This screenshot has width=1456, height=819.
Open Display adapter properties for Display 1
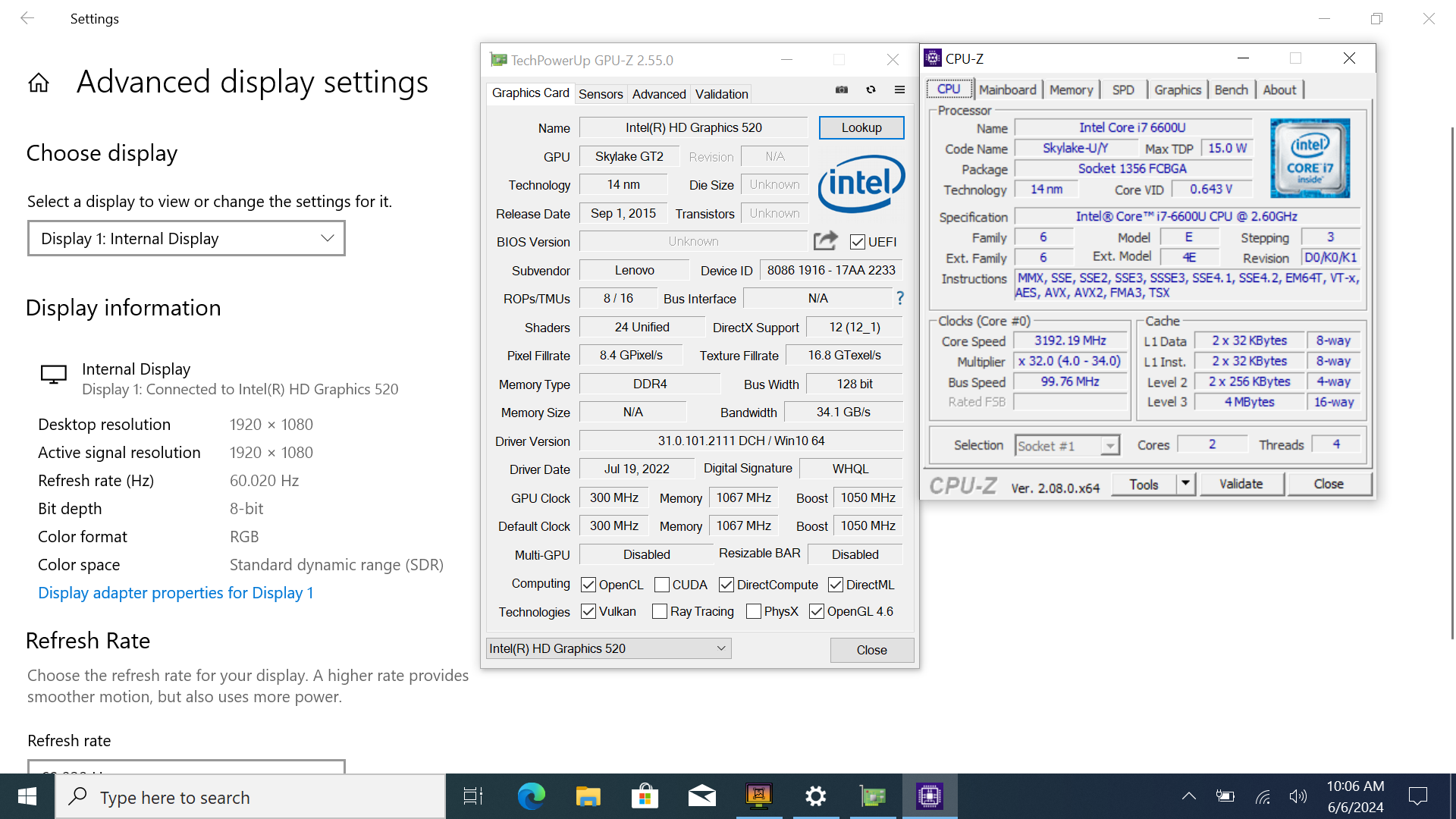click(x=176, y=593)
